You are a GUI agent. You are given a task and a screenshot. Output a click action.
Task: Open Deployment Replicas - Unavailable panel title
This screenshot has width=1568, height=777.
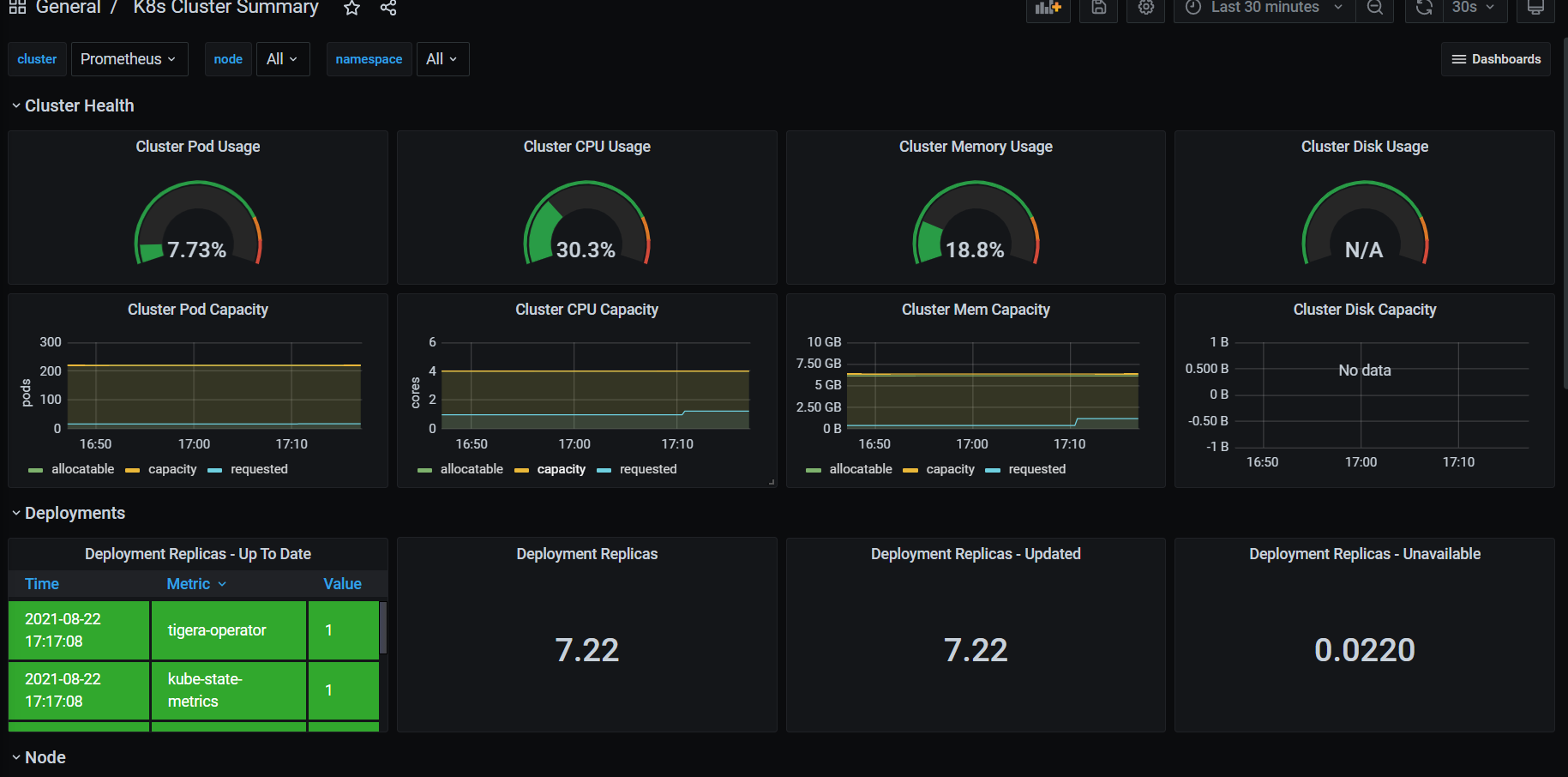1365,554
